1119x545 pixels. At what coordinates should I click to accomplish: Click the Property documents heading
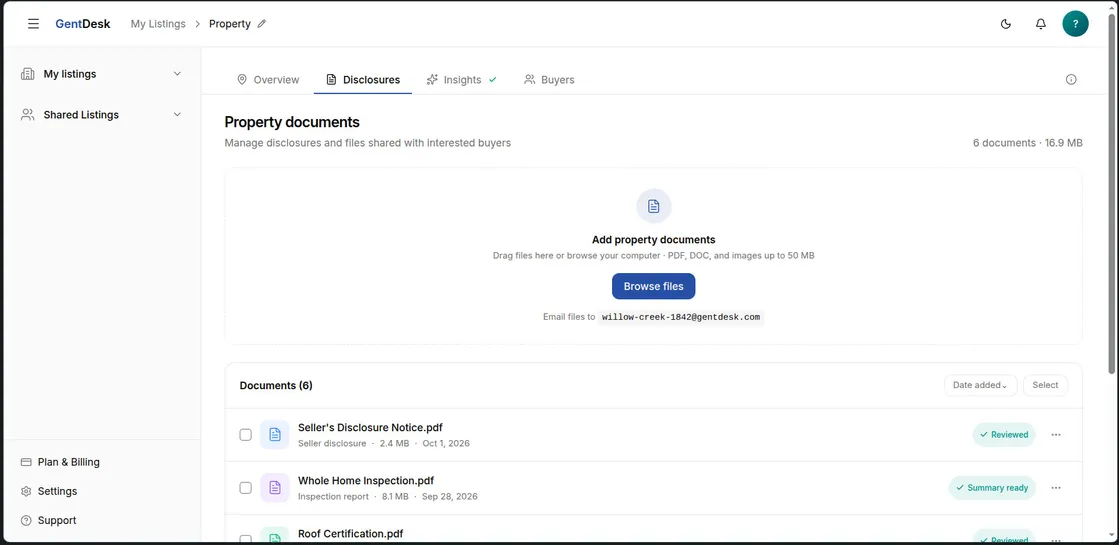(292, 122)
